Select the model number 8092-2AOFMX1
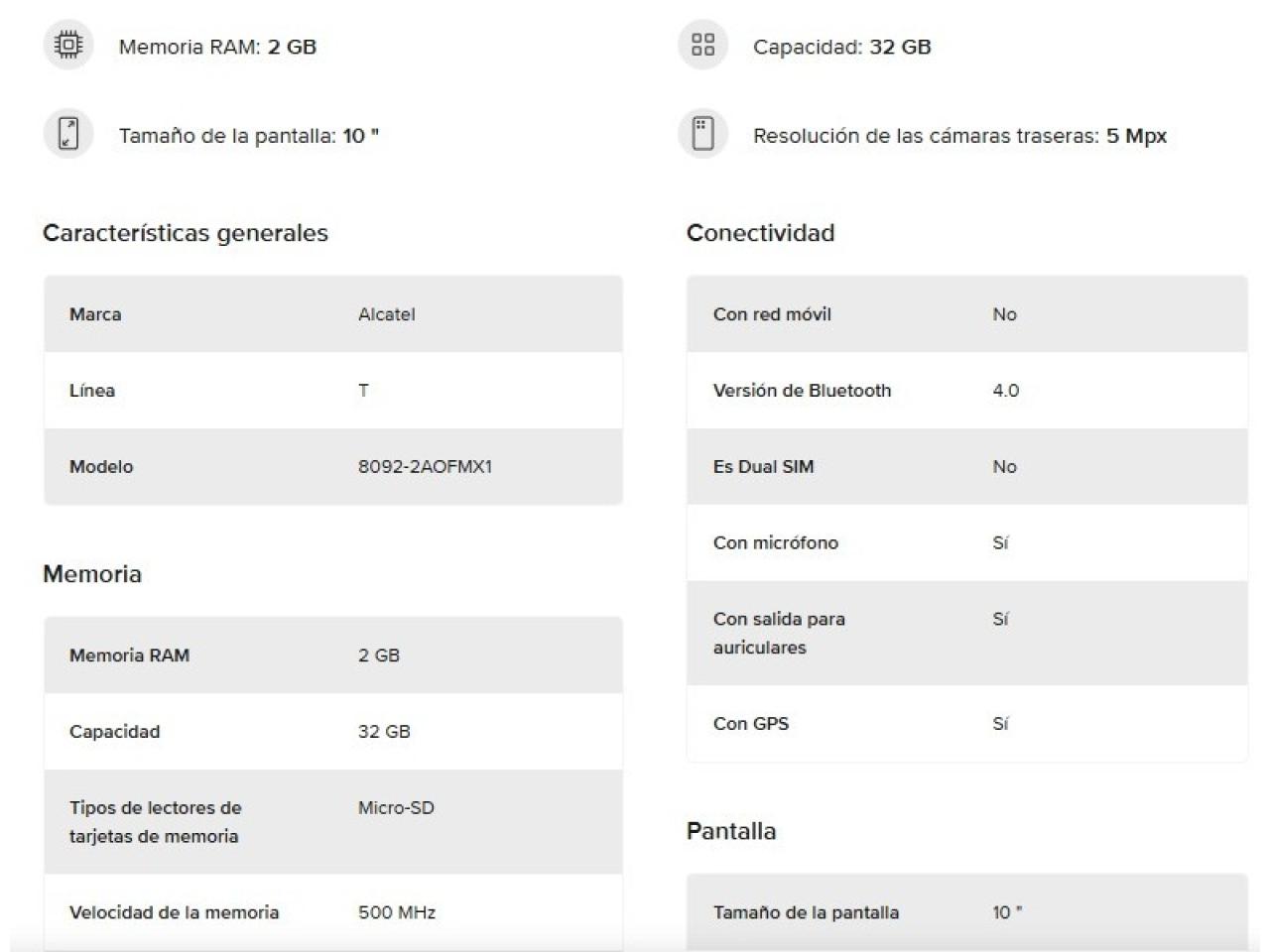 point(425,467)
